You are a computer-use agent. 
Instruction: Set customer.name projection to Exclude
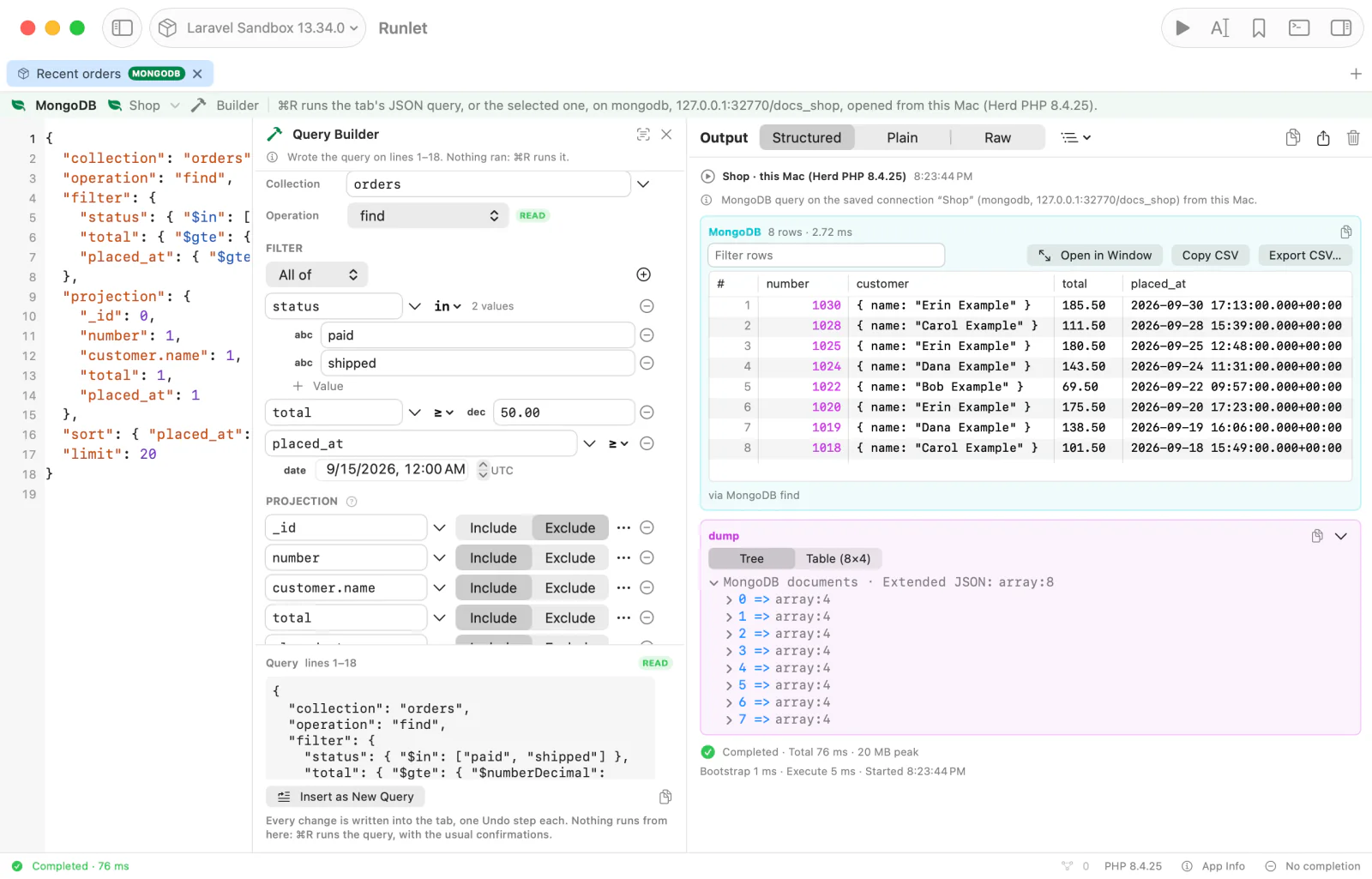[x=570, y=588]
